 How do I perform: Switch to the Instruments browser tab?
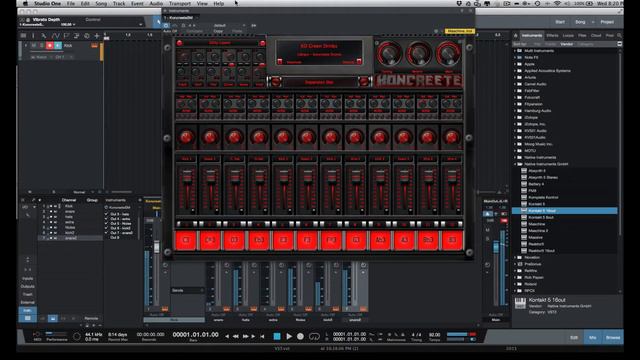point(532,36)
